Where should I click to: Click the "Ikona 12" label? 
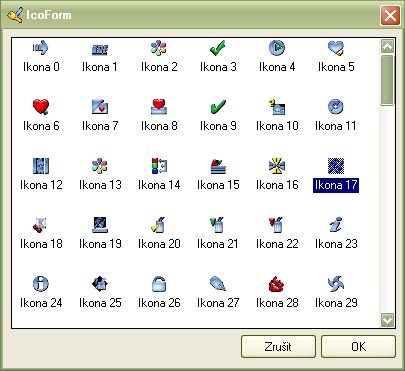41,185
